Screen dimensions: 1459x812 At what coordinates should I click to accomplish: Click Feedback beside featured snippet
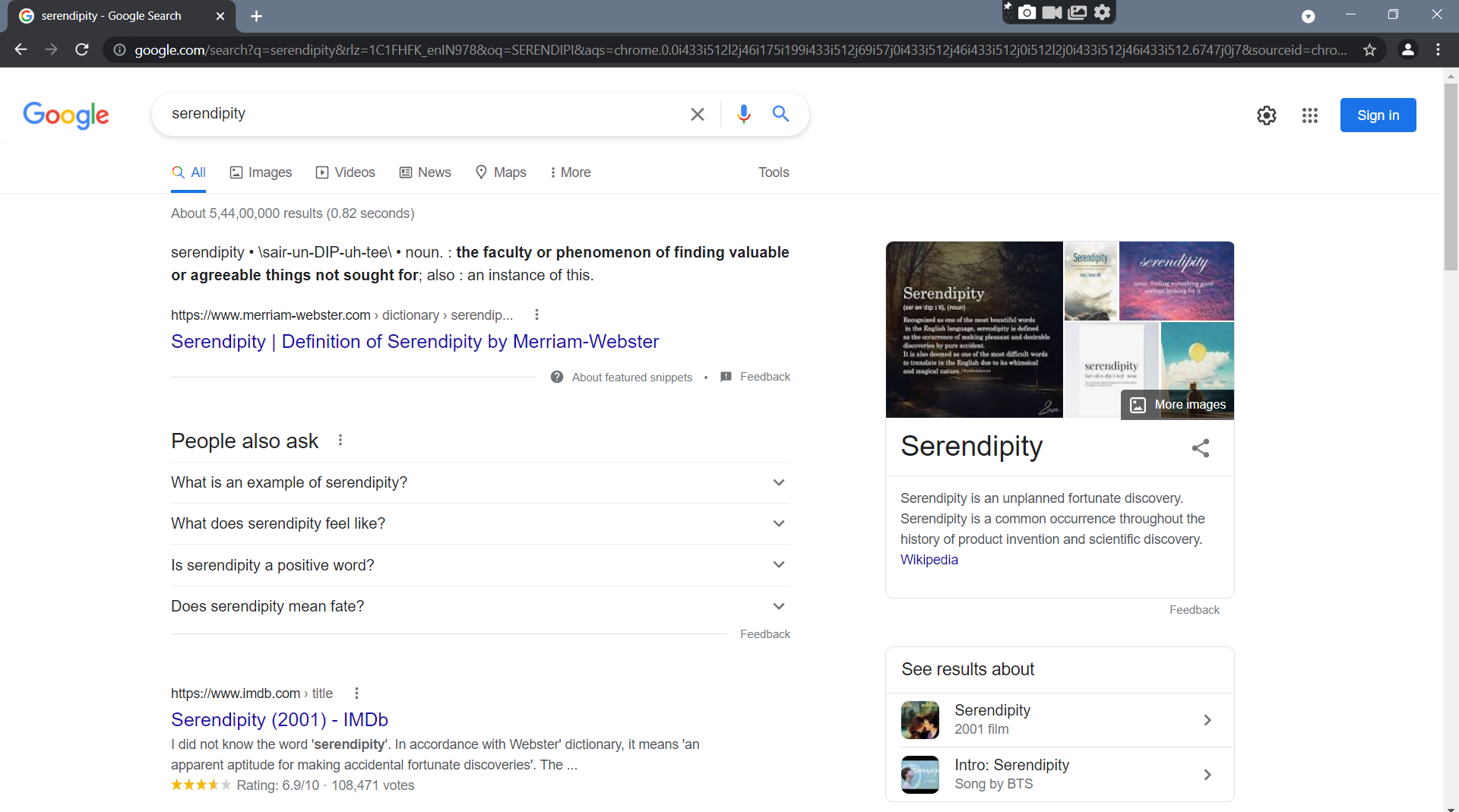coord(765,377)
